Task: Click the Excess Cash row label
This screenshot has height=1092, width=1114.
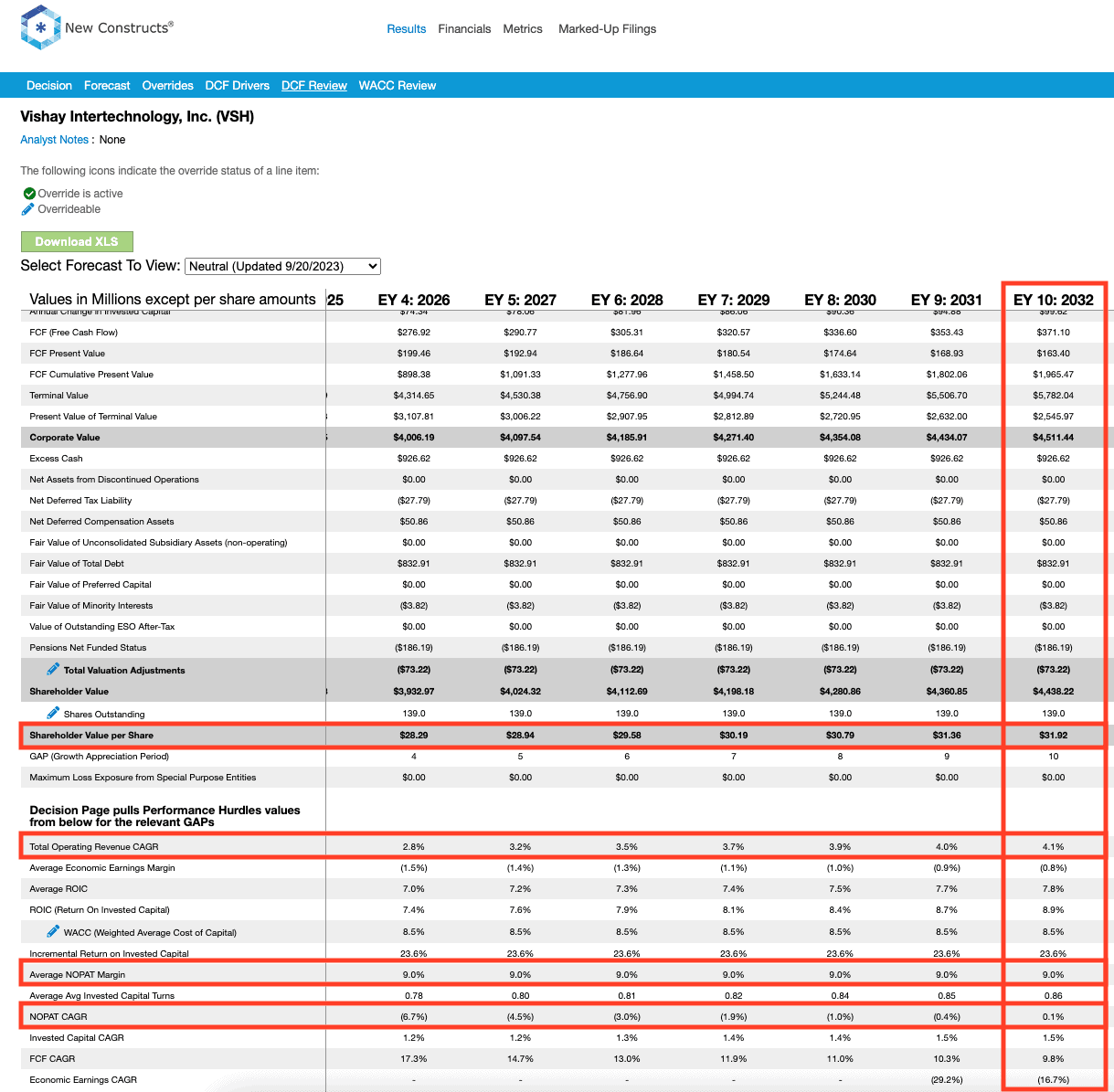Action: (56, 459)
